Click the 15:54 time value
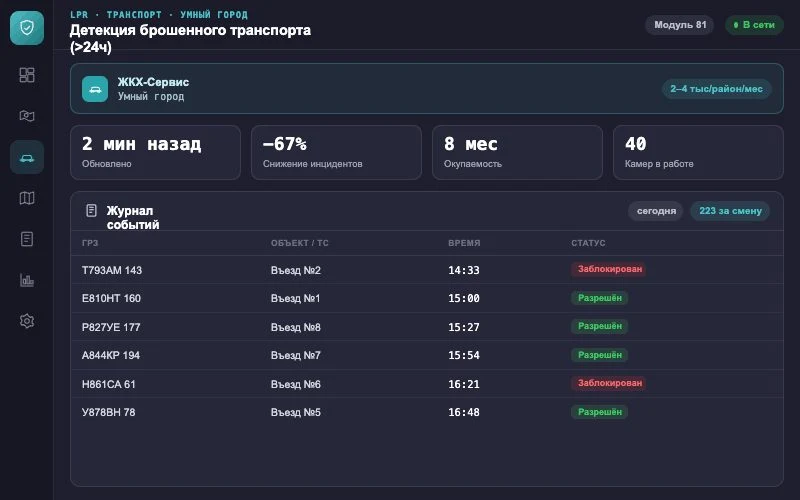The width and height of the screenshot is (800, 500). pyautogui.click(x=464, y=355)
